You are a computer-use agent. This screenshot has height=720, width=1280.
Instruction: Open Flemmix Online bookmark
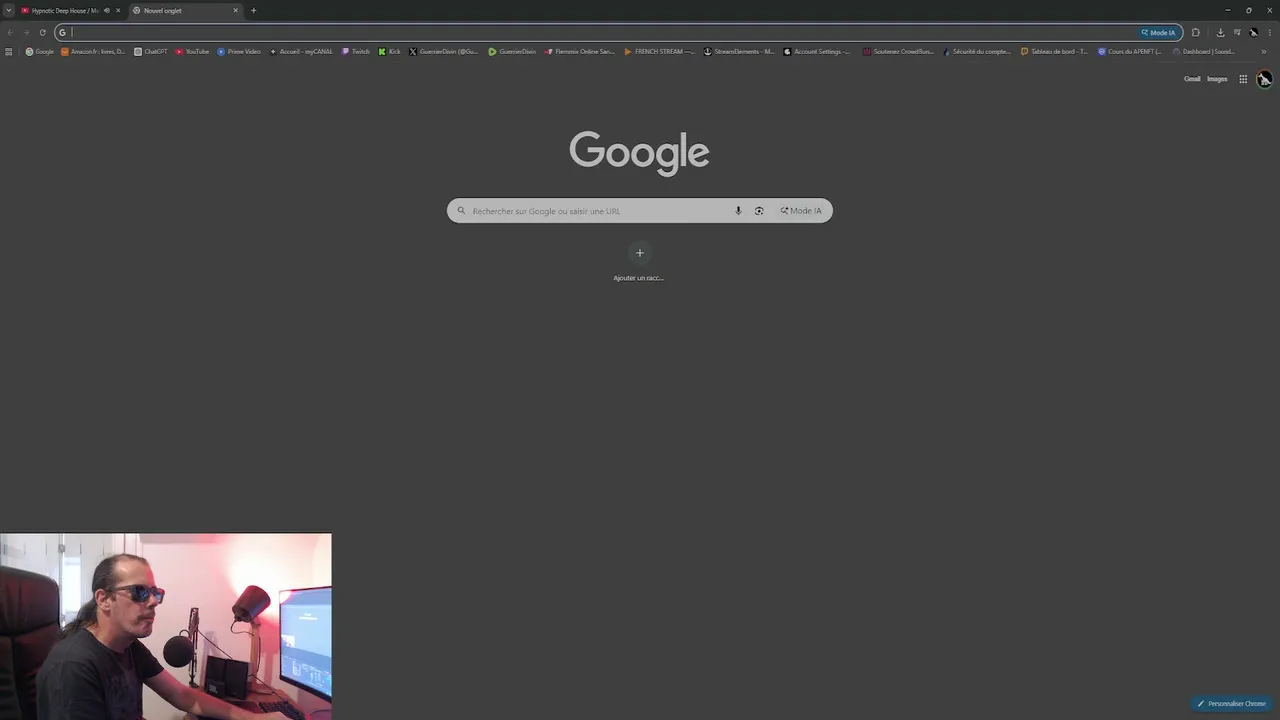pyautogui.click(x=580, y=51)
